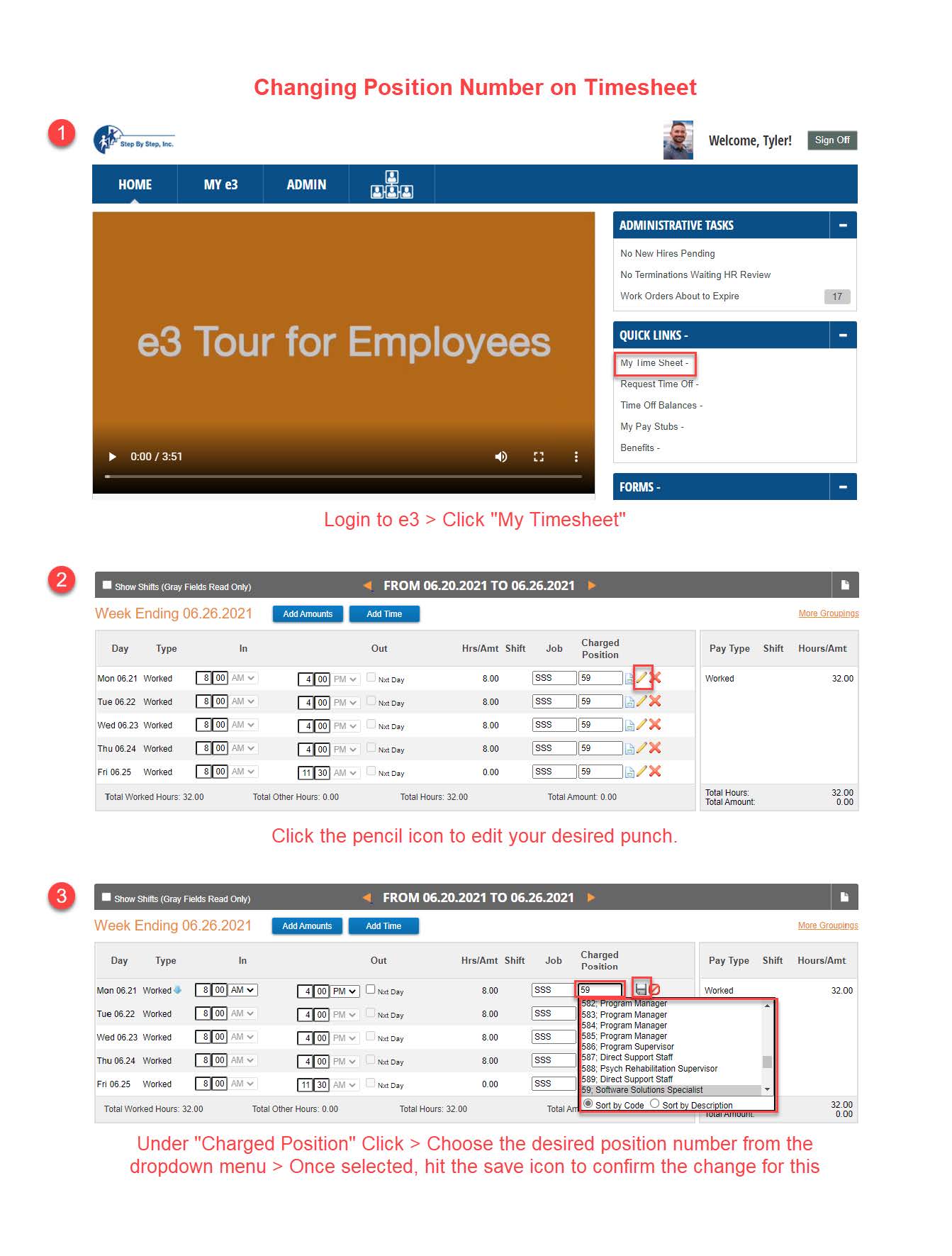Step 2: open Mon 06.21 In AM dropdown
952x1256 pixels.
pos(244,678)
